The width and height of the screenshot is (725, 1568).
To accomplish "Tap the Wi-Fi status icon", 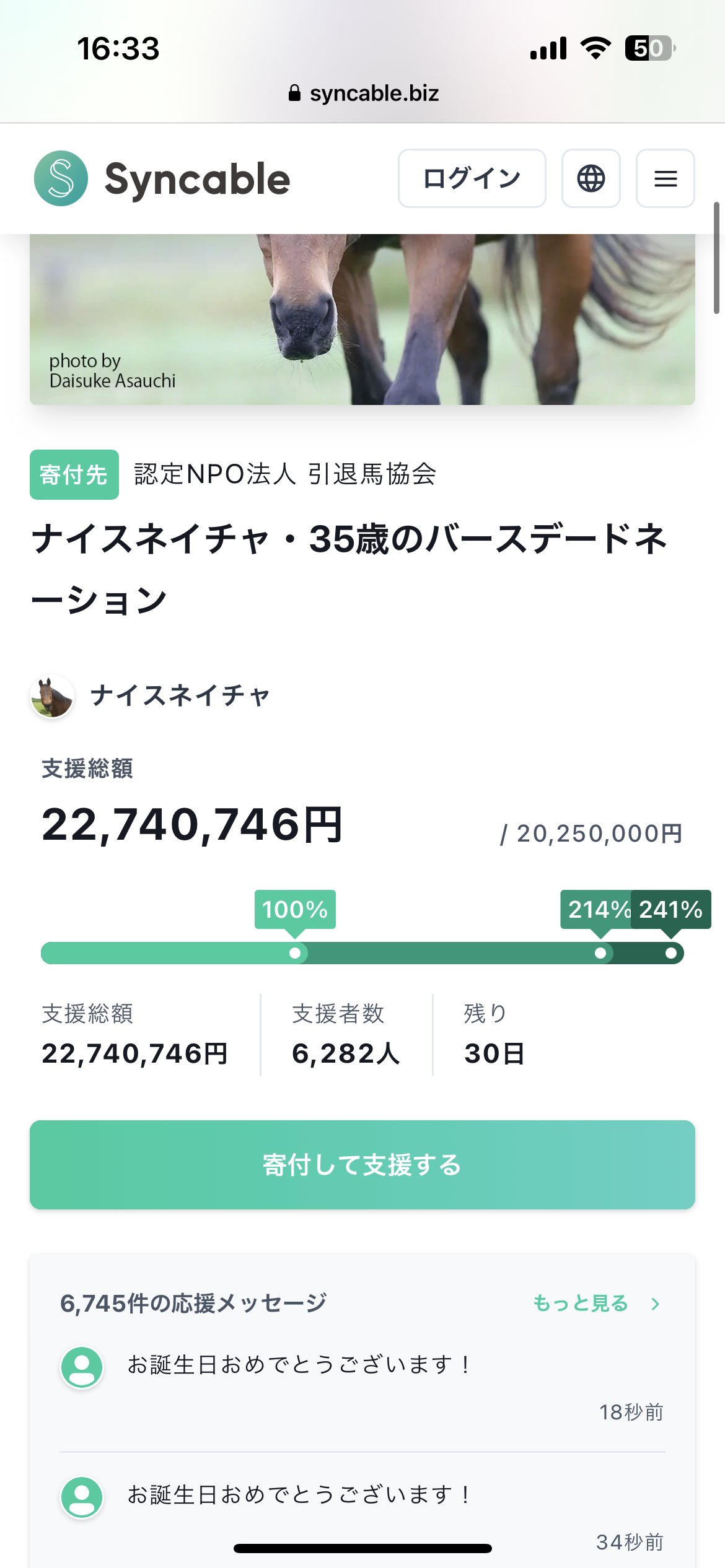I will click(x=595, y=48).
